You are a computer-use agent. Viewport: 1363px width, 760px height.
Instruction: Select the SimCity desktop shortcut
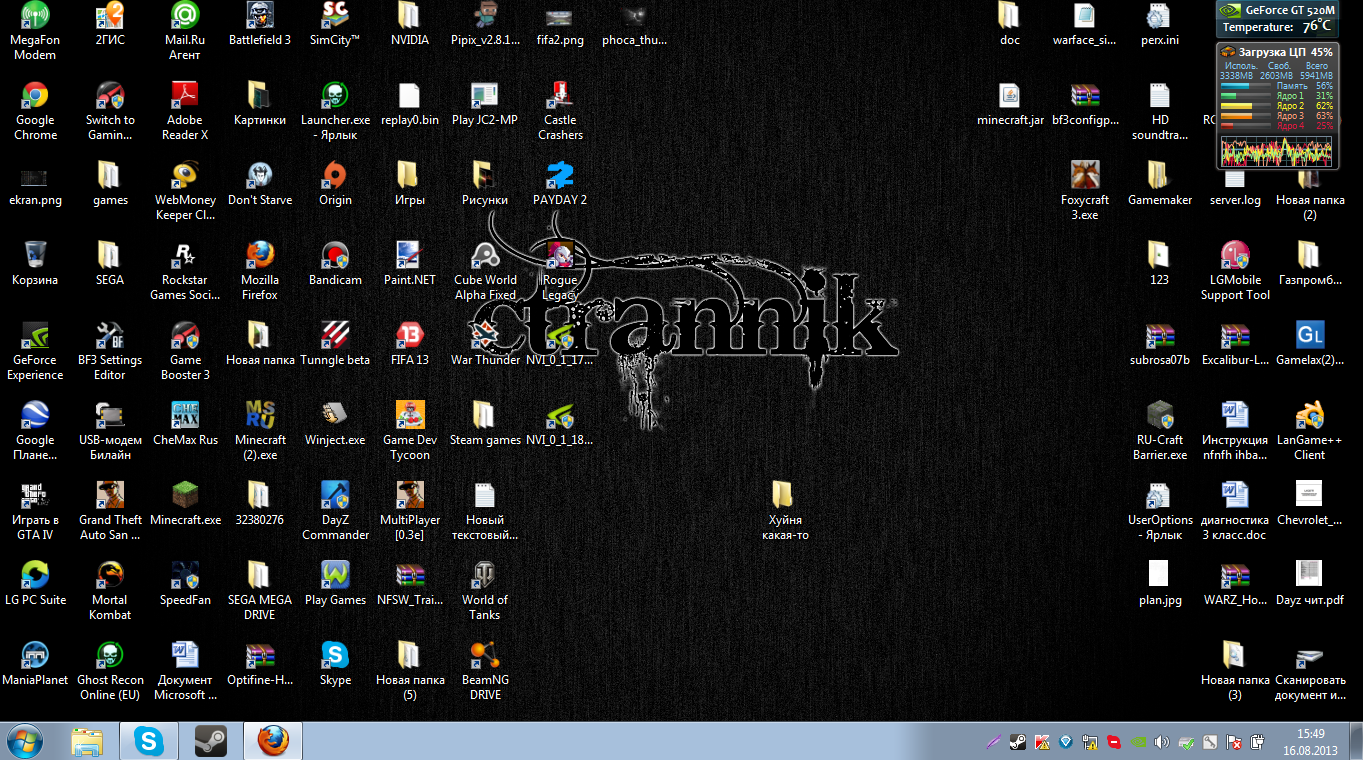coord(335,24)
